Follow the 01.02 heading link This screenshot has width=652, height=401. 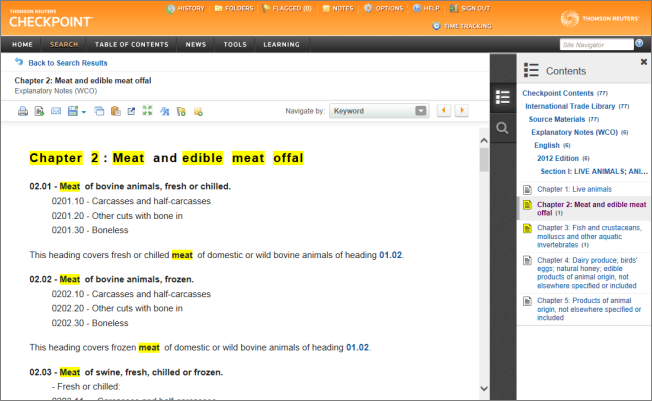[389, 255]
